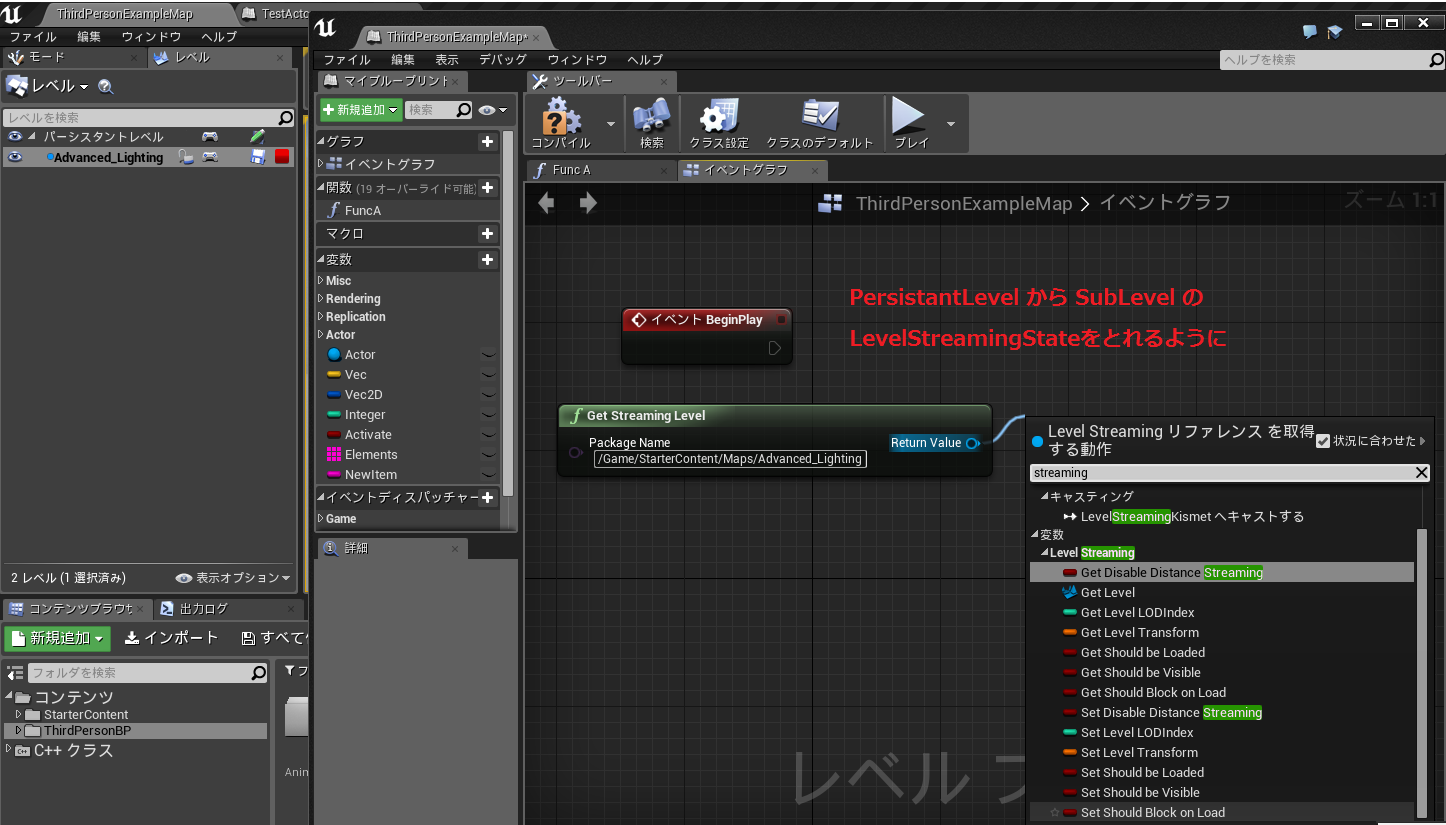Toggle the editable eye for the Vec variable
This screenshot has height=825, width=1446.
coord(488,374)
